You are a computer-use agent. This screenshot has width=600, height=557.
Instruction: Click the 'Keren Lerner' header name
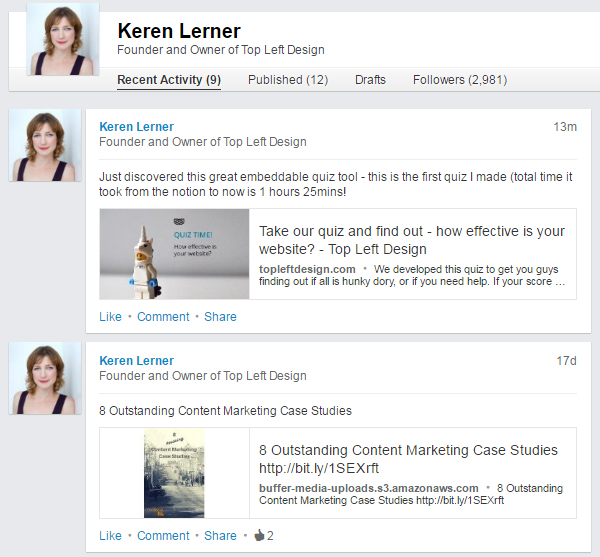tap(179, 31)
